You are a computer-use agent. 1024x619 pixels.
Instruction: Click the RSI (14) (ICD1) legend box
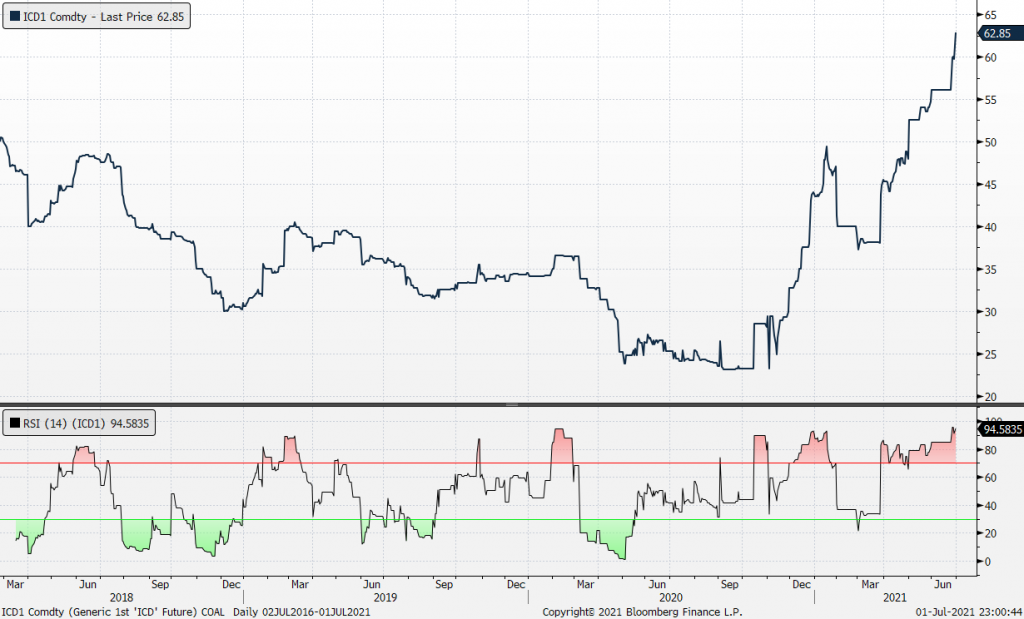(x=79, y=423)
